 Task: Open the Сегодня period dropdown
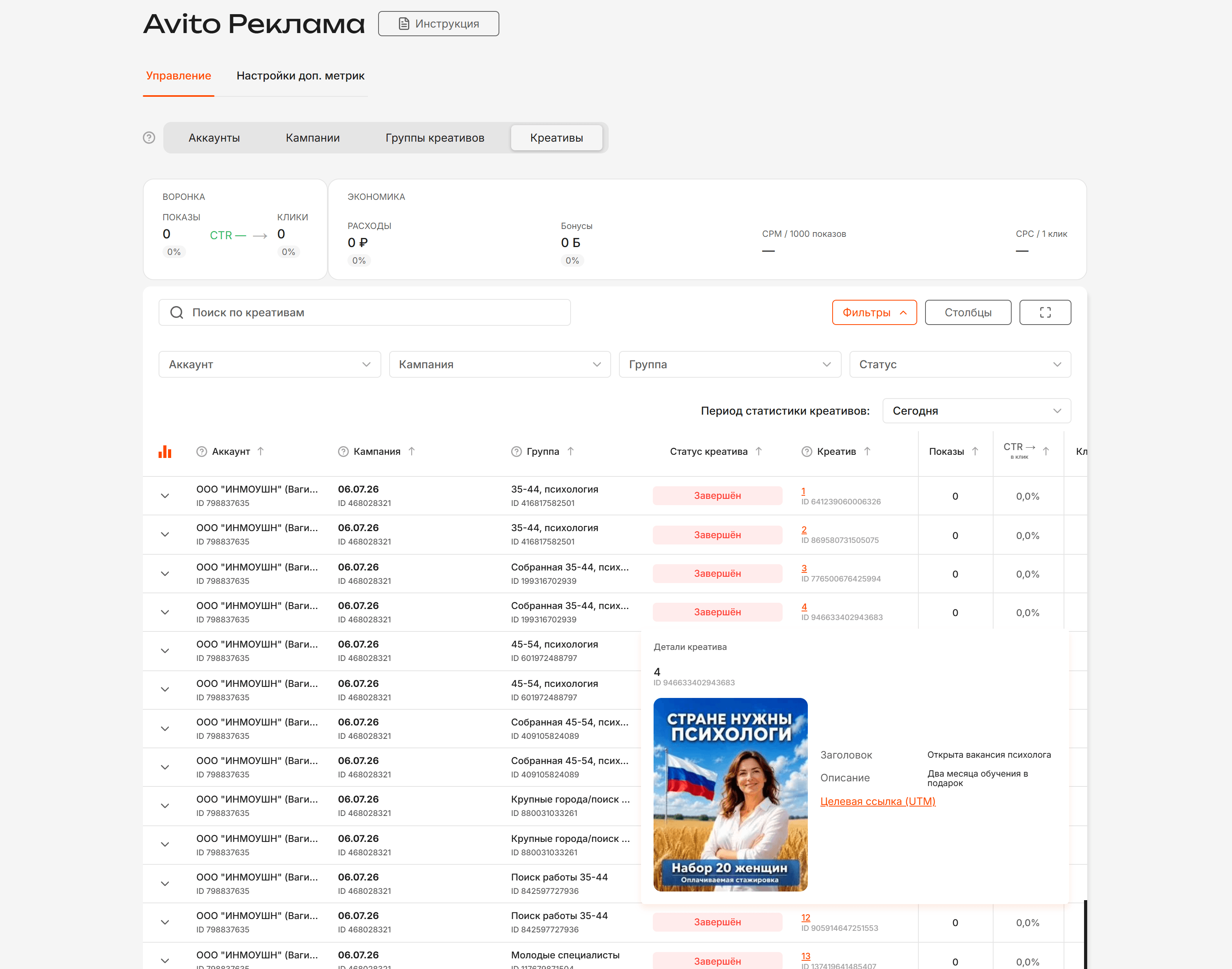point(977,411)
